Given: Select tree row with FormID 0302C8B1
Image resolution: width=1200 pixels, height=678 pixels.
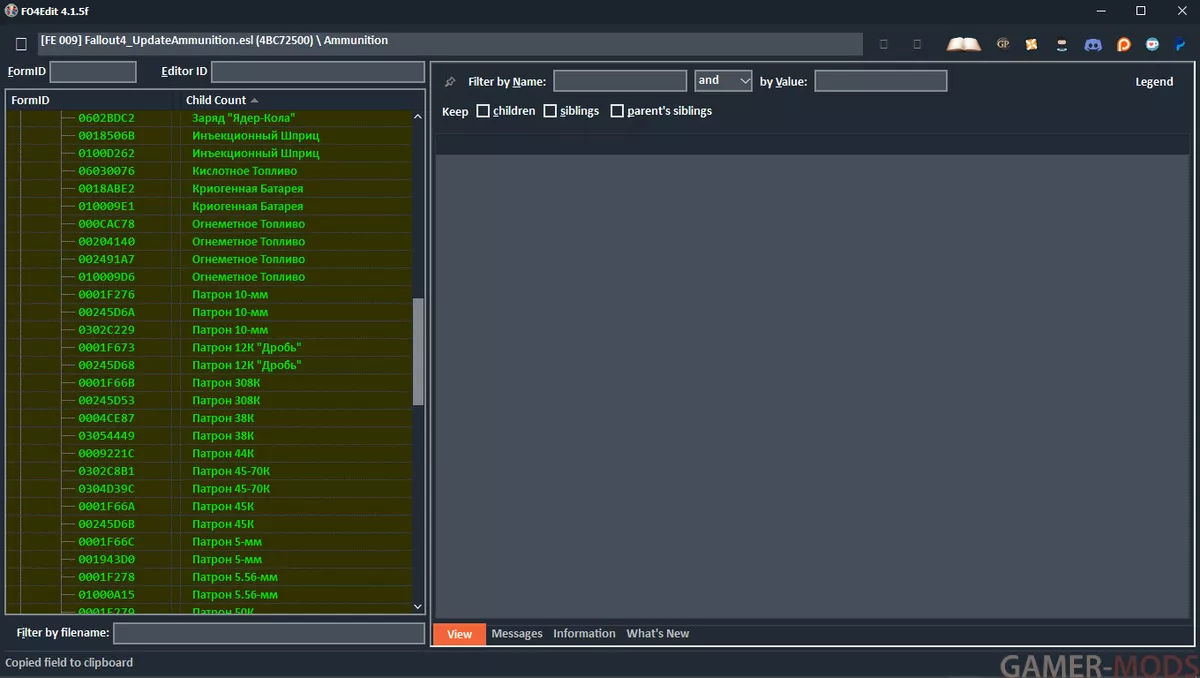Looking at the screenshot, I should pyautogui.click(x=209, y=471).
